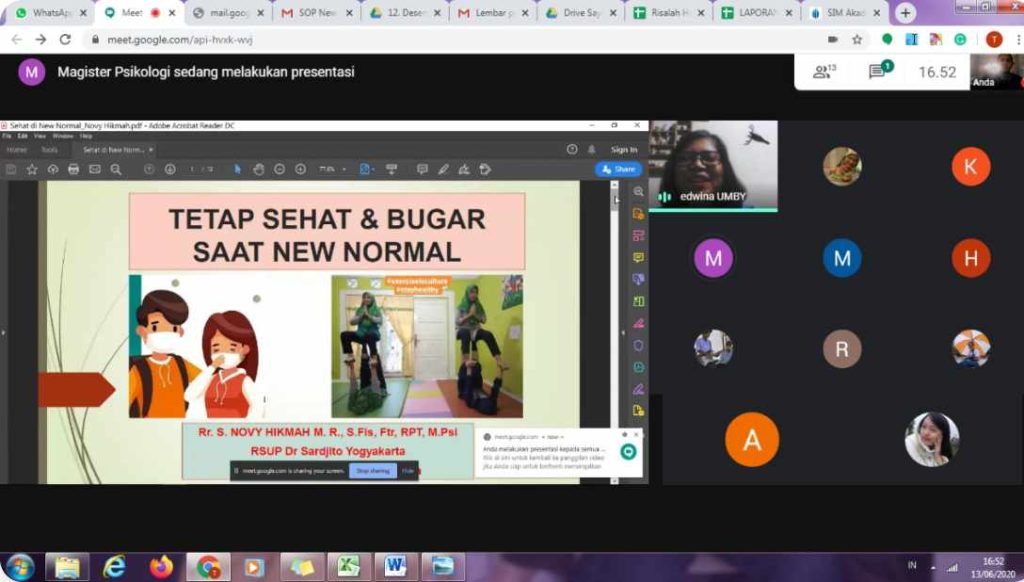Click the zoom out minus icon in Acrobat
The width and height of the screenshot is (1024, 582).
click(280, 170)
